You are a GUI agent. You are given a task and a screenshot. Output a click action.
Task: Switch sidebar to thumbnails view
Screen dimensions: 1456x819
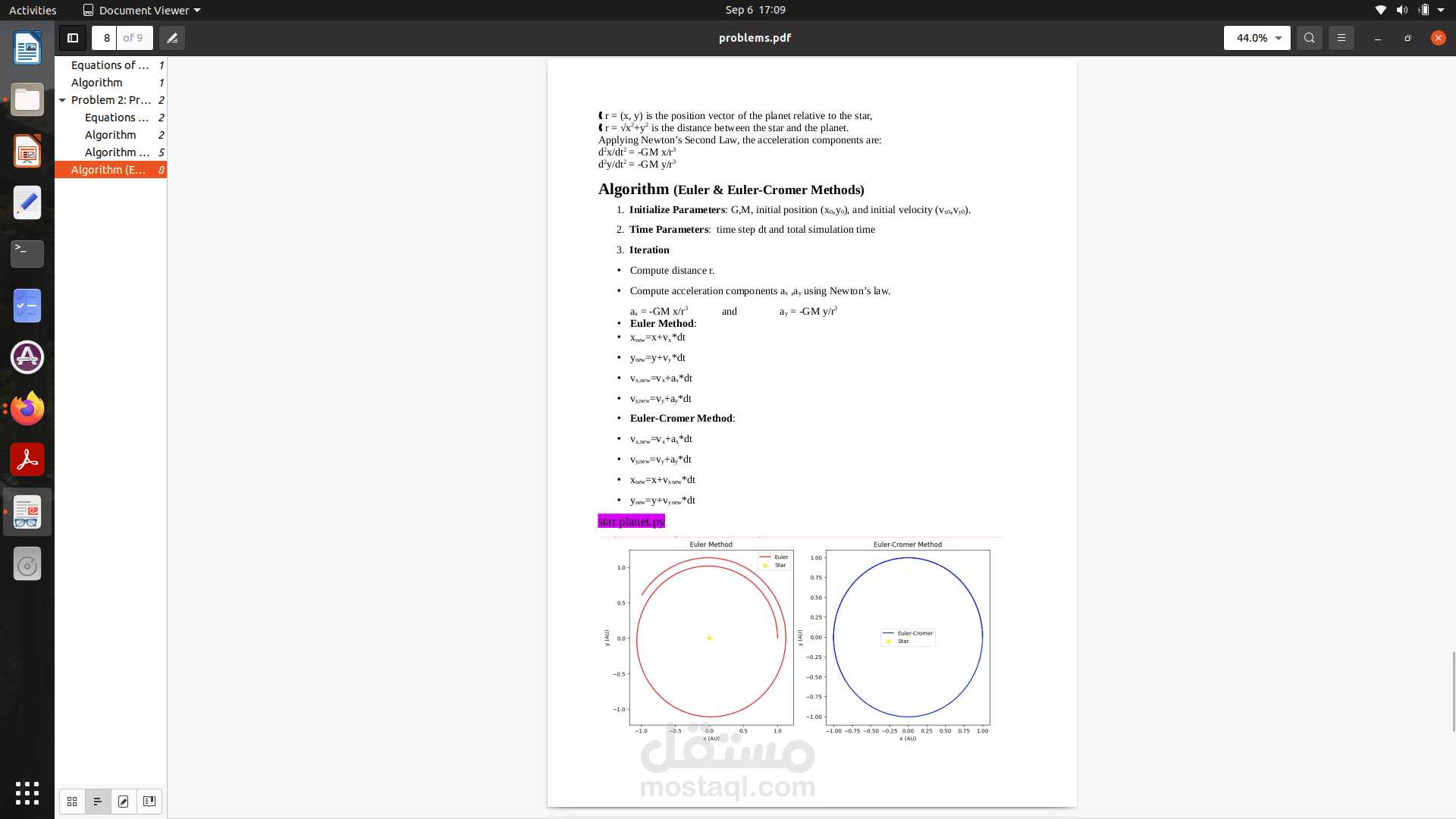point(72,802)
